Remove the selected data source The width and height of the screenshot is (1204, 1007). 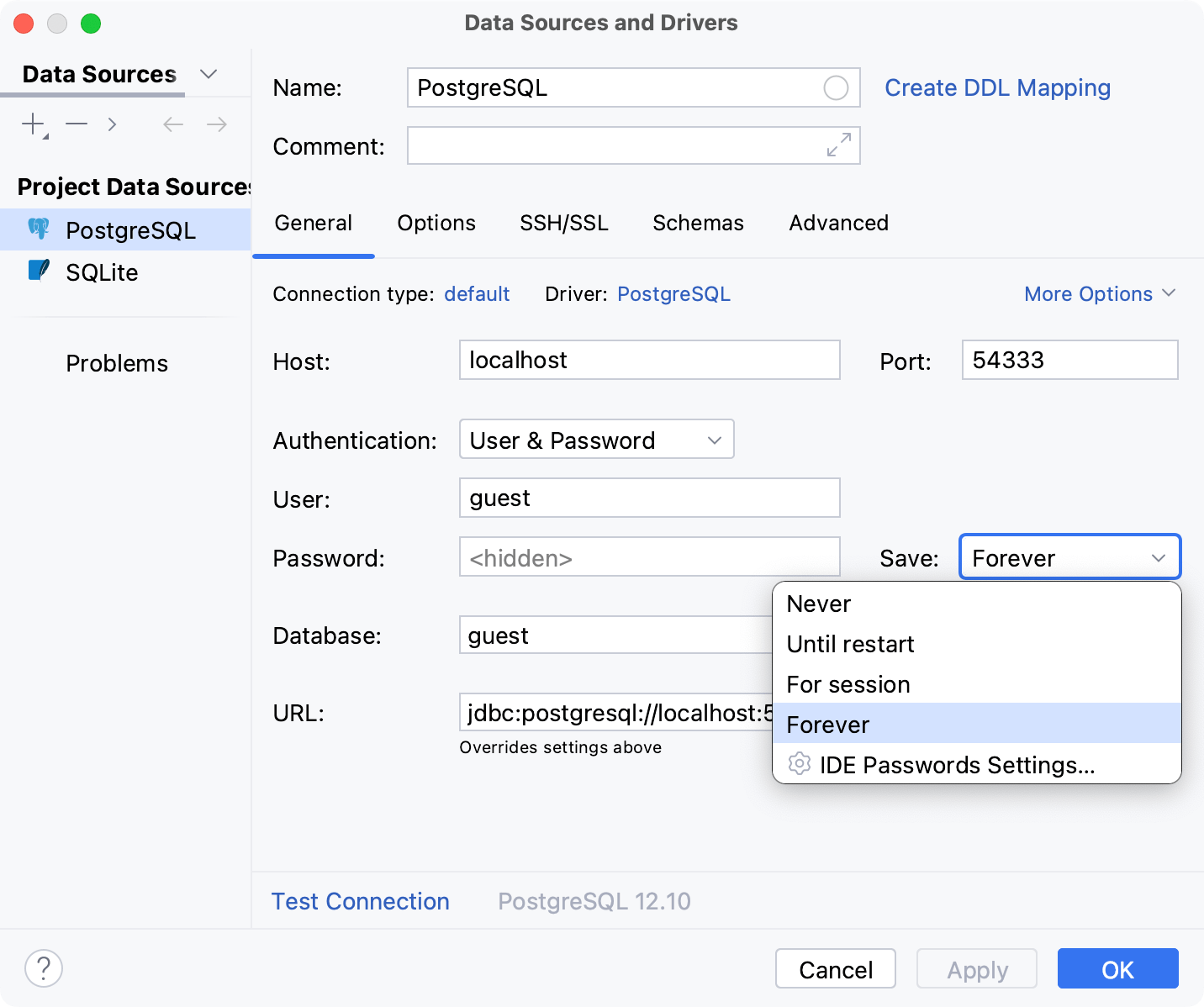coord(76,124)
